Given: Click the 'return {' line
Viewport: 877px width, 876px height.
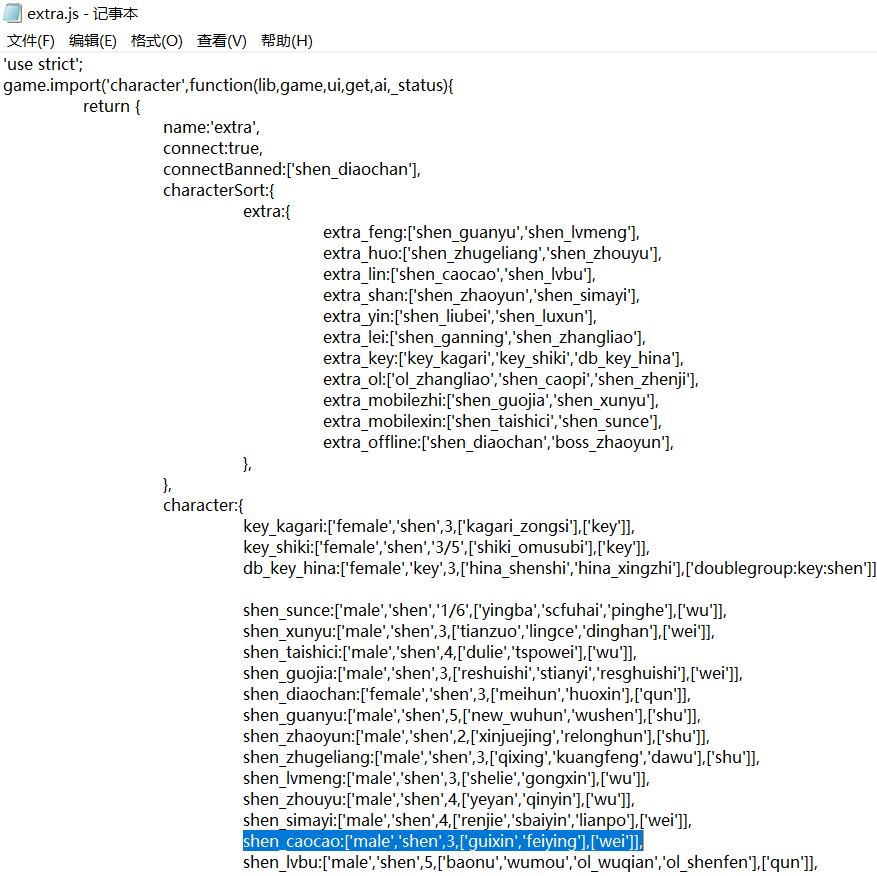Looking at the screenshot, I should pyautogui.click(x=112, y=106).
